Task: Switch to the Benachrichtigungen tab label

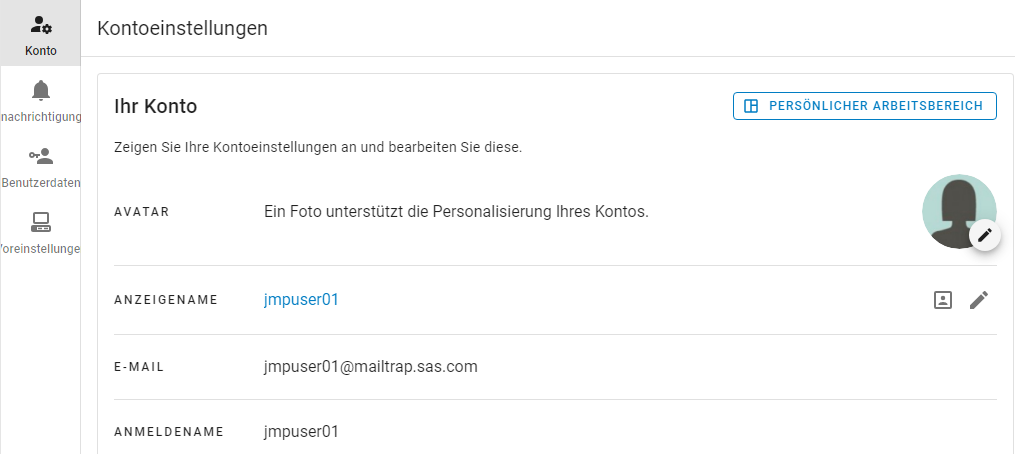Action: tap(41, 117)
